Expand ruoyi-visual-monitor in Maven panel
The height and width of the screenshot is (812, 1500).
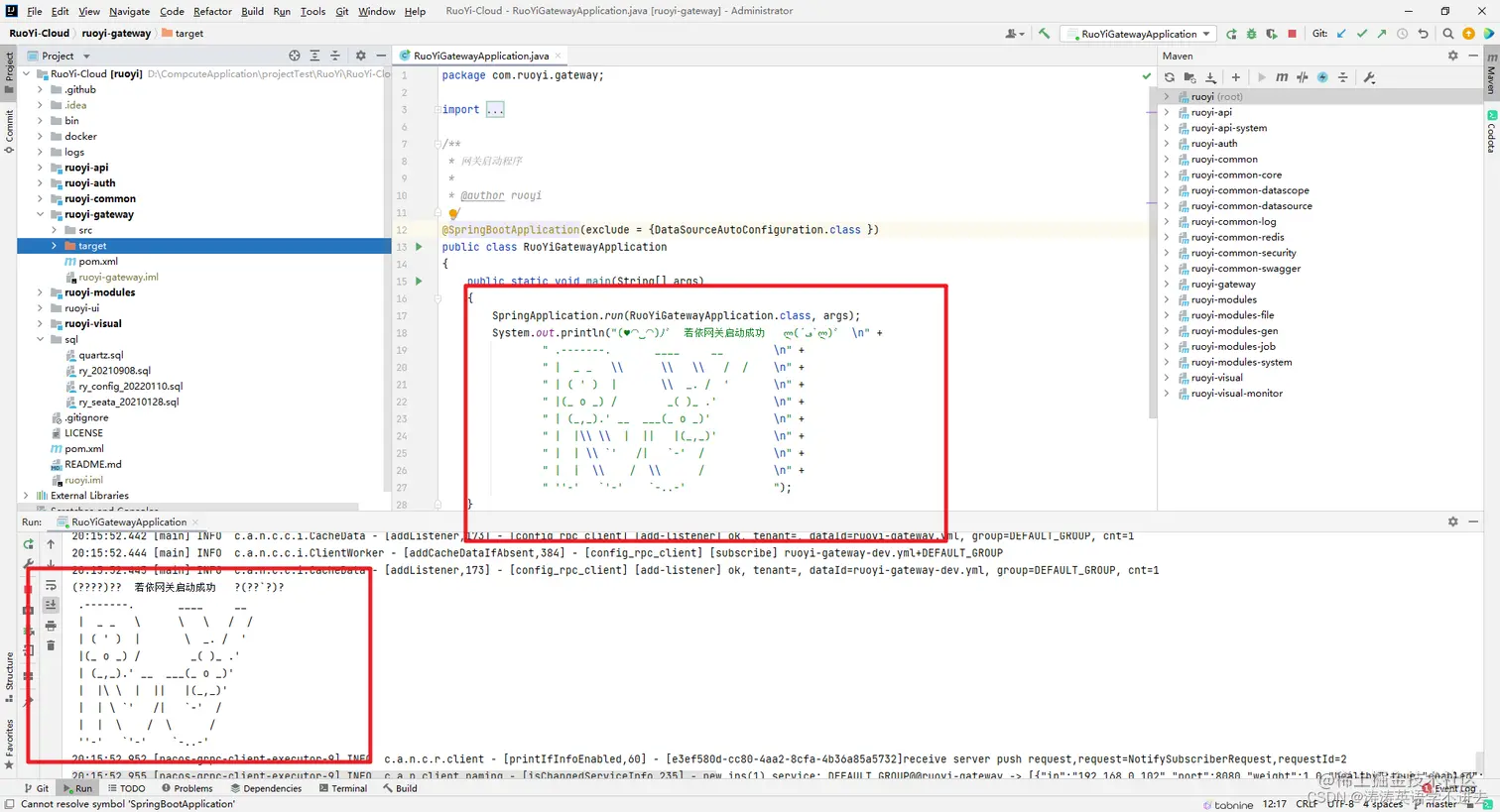(1167, 394)
